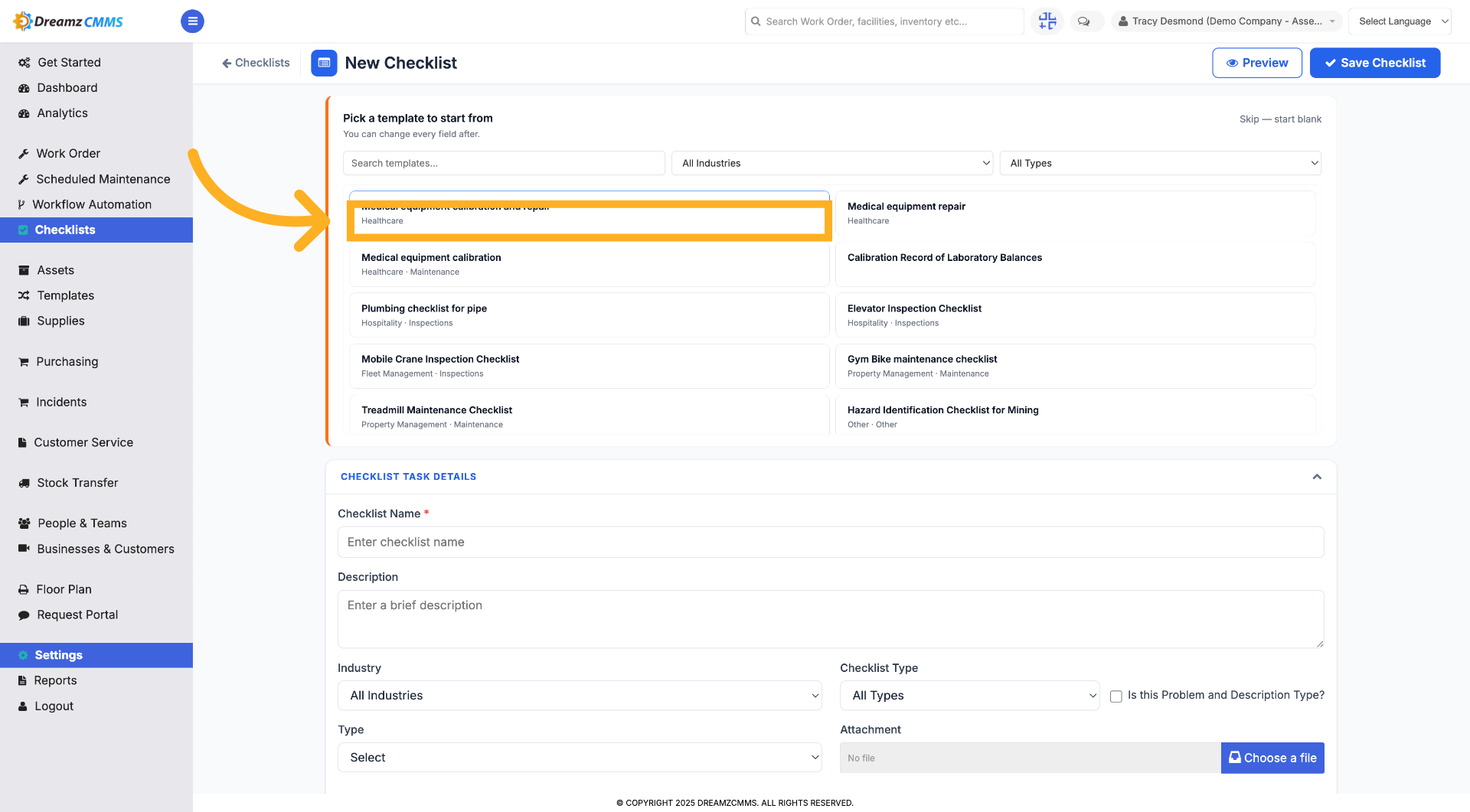Open the chat messages icon
Viewport: 1470px width, 812px height.
pyautogui.click(x=1083, y=21)
